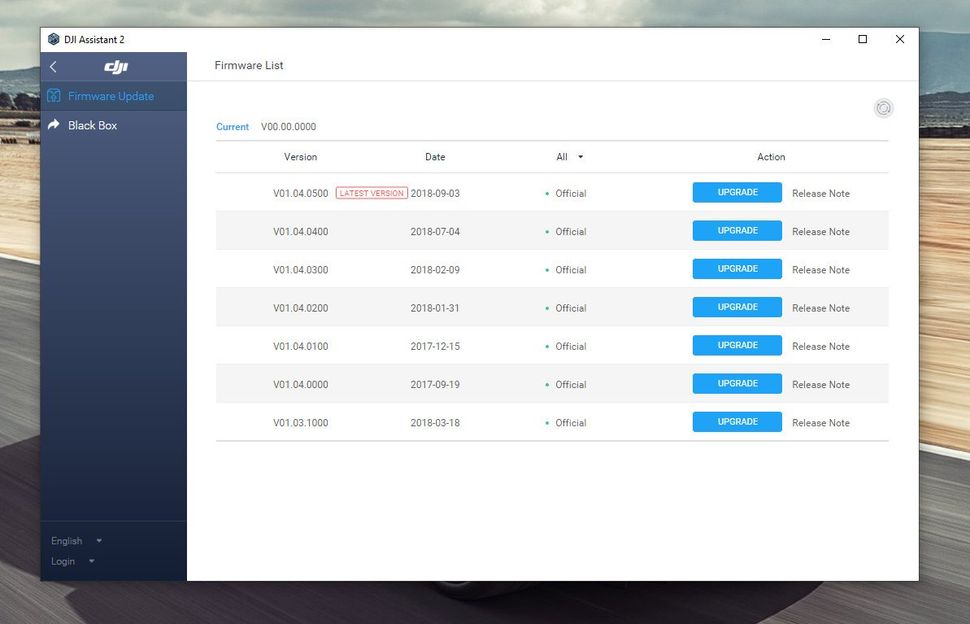Screen dimensions: 970x624
Task: View Release Note for V01.04.0000
Action: (820, 384)
